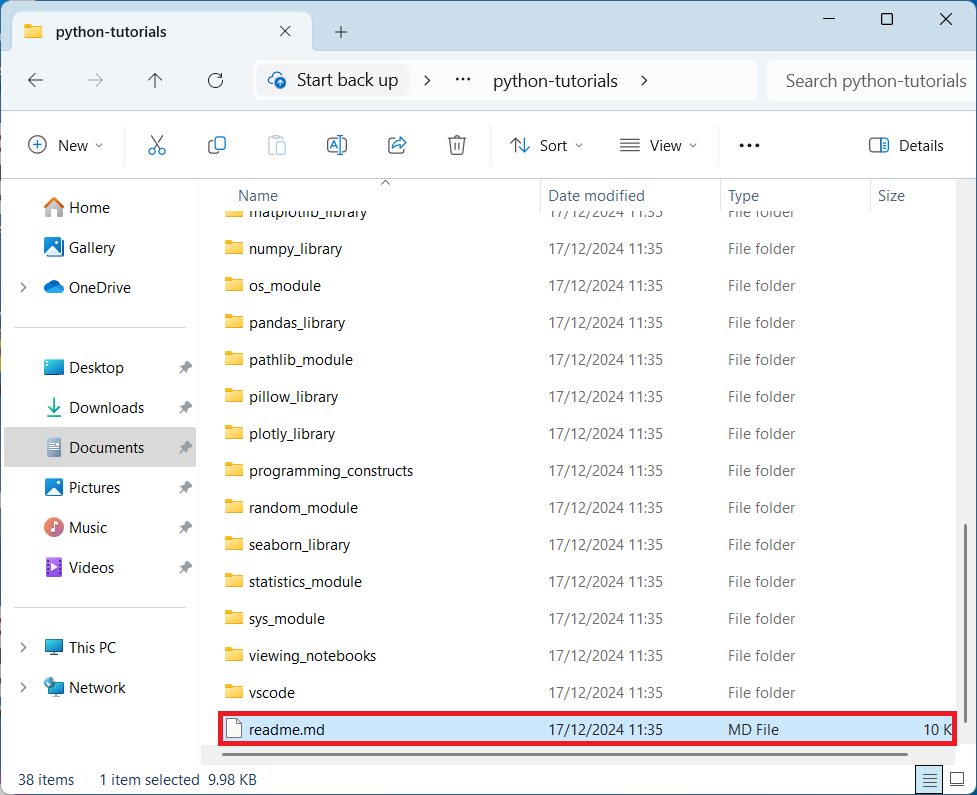
Task: Expand the This PC tree node
Action: coord(23,648)
